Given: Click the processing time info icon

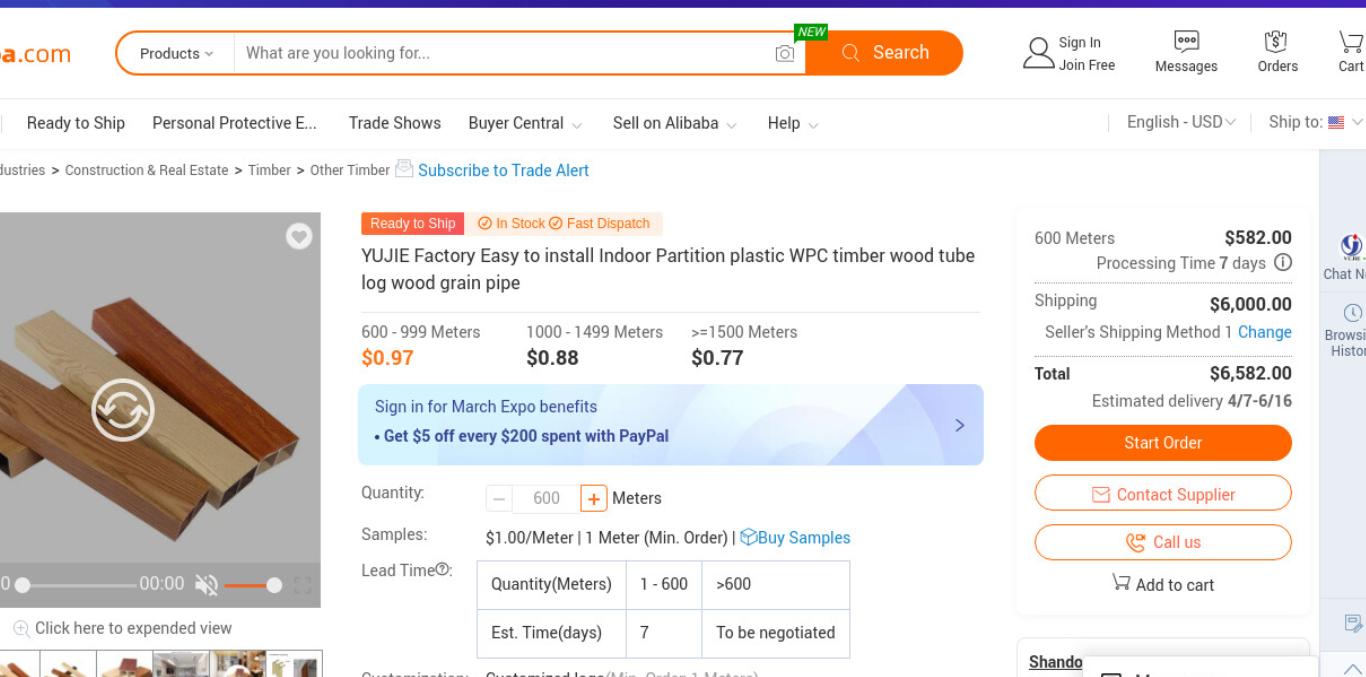Looking at the screenshot, I should (1282, 263).
